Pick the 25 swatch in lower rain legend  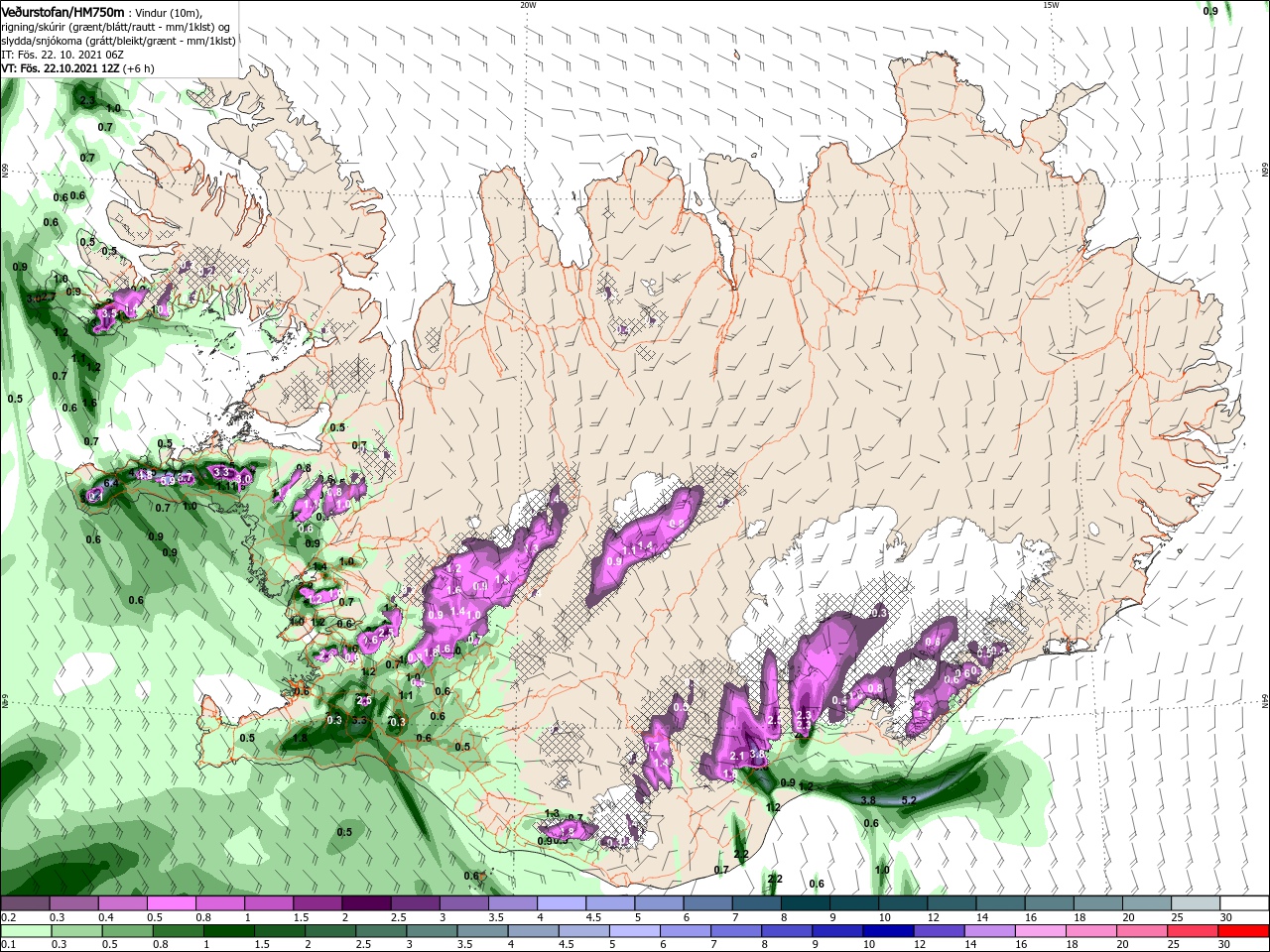(1193, 931)
